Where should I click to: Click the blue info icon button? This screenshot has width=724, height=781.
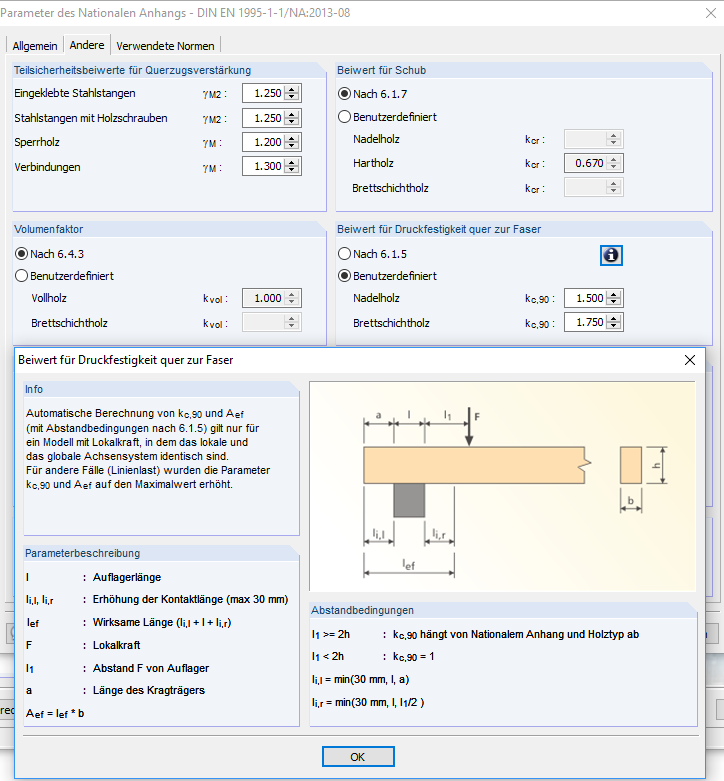click(x=611, y=255)
